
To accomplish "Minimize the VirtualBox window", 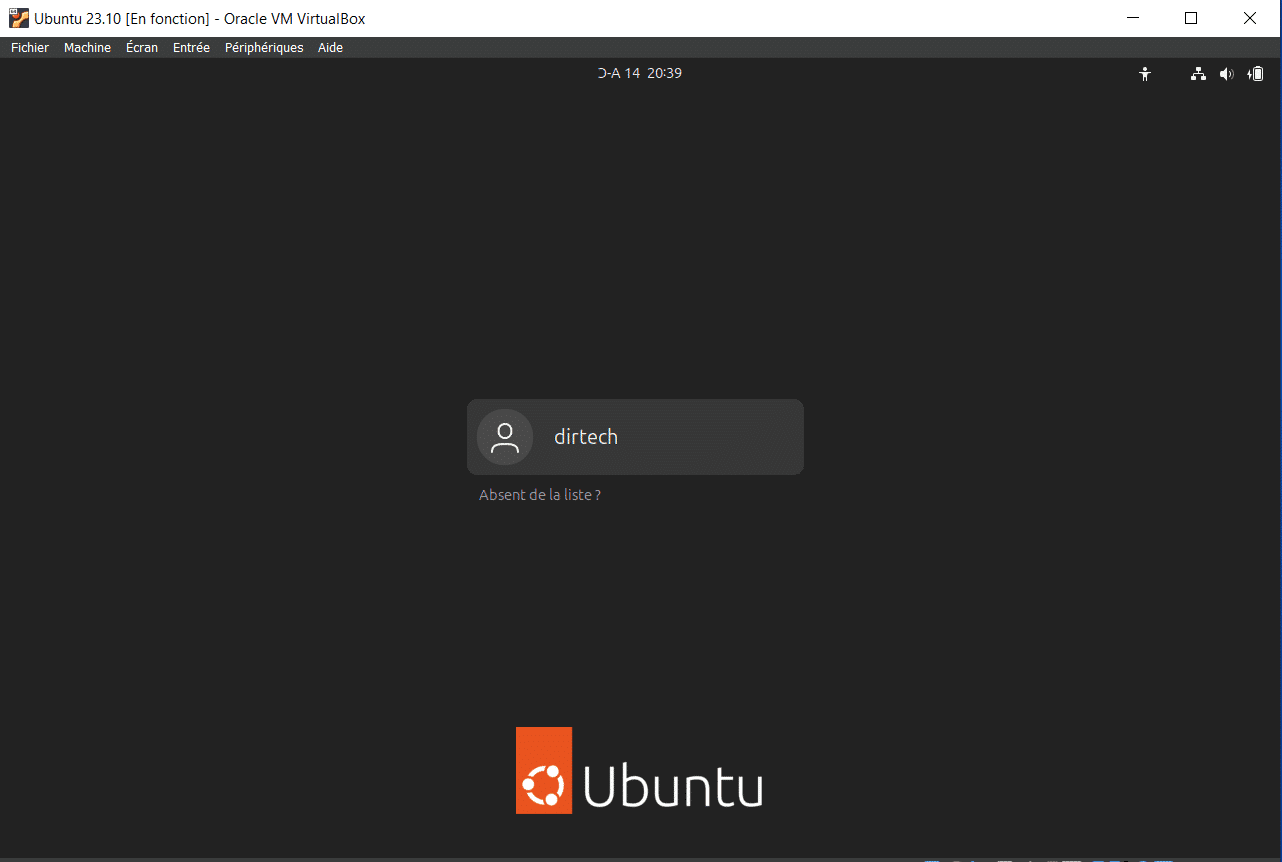I will [x=1132, y=18].
